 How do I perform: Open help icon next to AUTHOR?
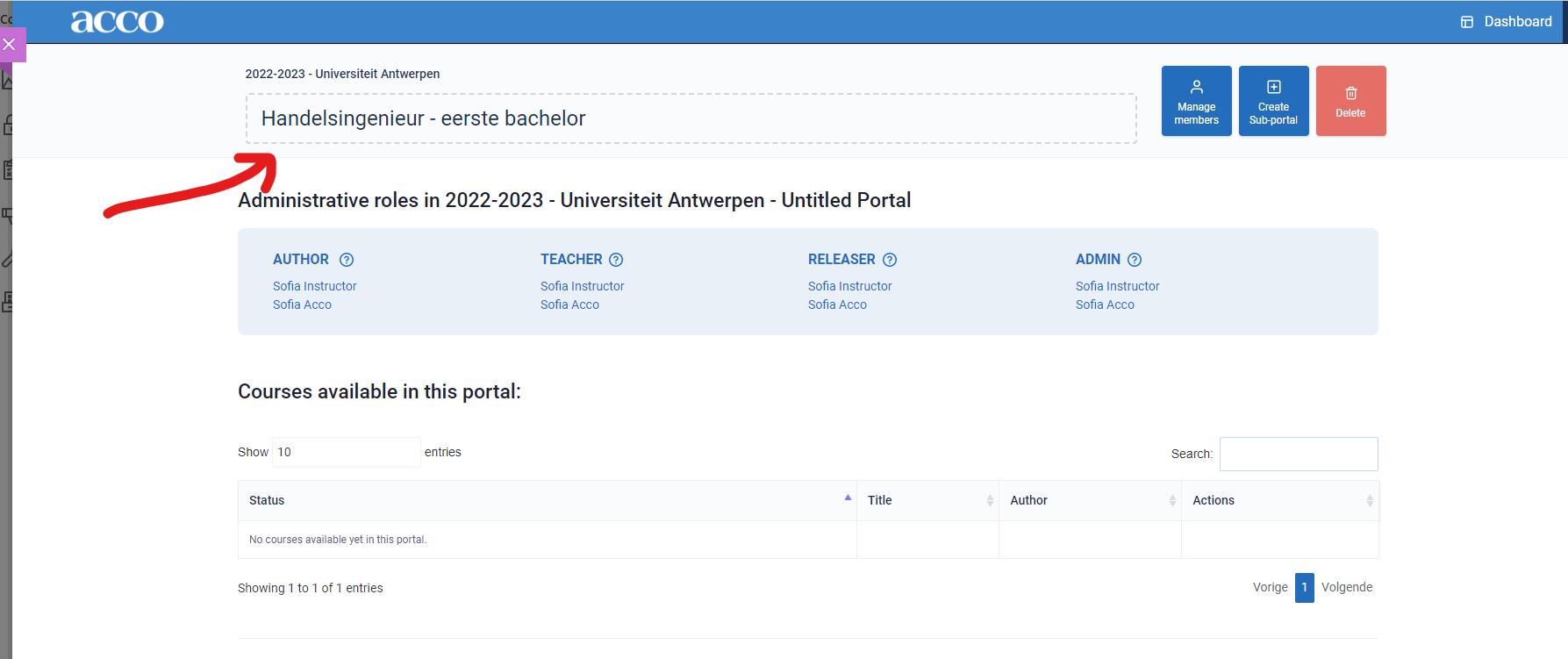tap(347, 260)
